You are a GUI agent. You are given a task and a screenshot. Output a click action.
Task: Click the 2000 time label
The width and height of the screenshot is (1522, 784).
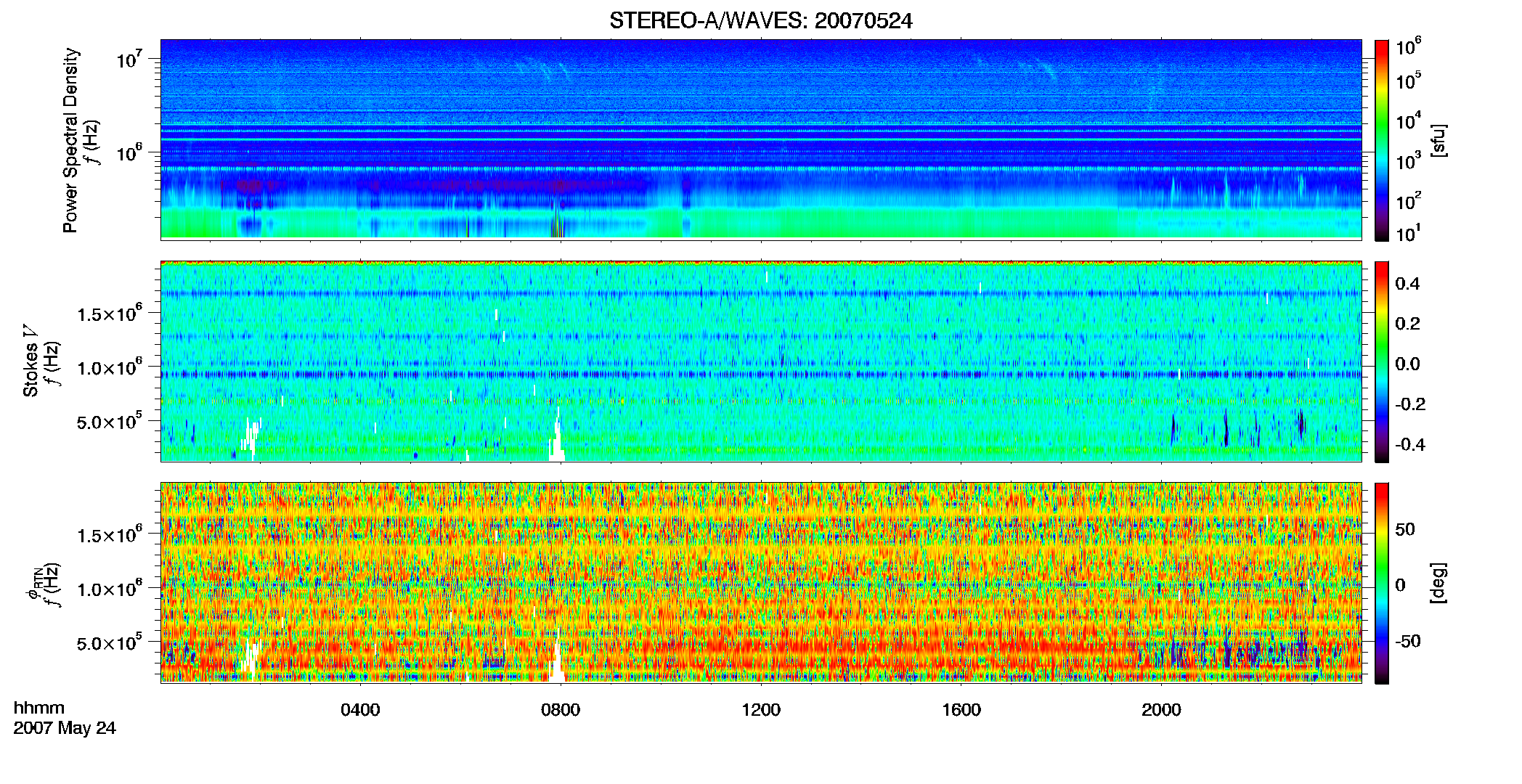[1161, 710]
